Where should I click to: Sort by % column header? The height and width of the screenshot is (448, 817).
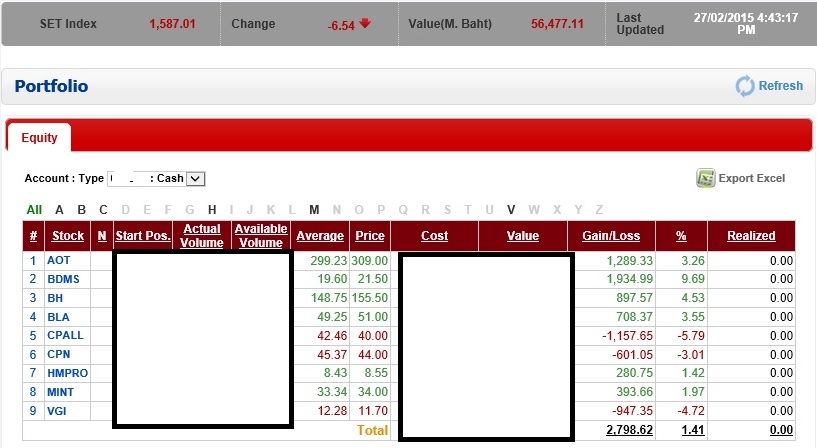click(x=681, y=235)
